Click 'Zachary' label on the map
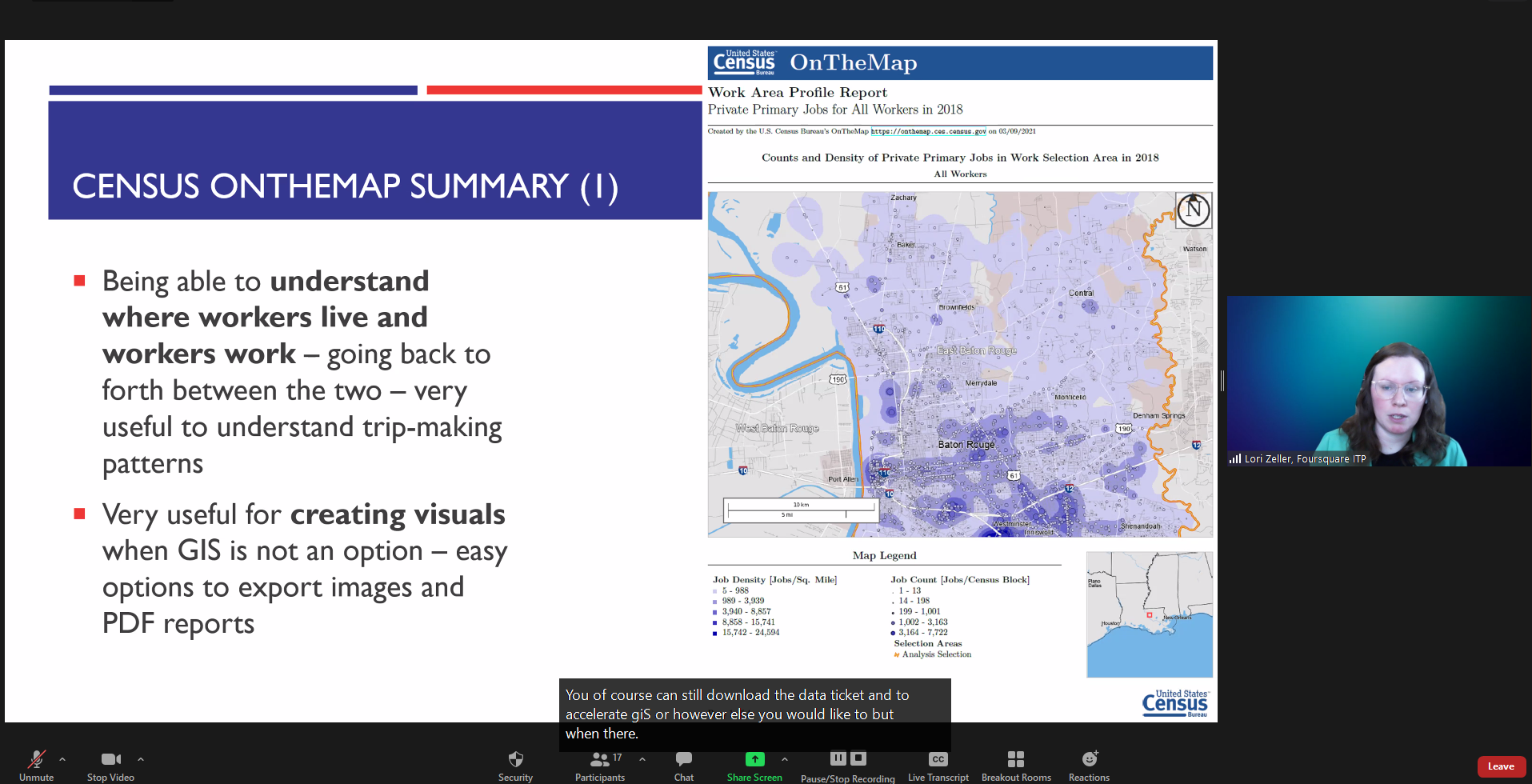Viewport: 1532px width, 784px height. (903, 198)
